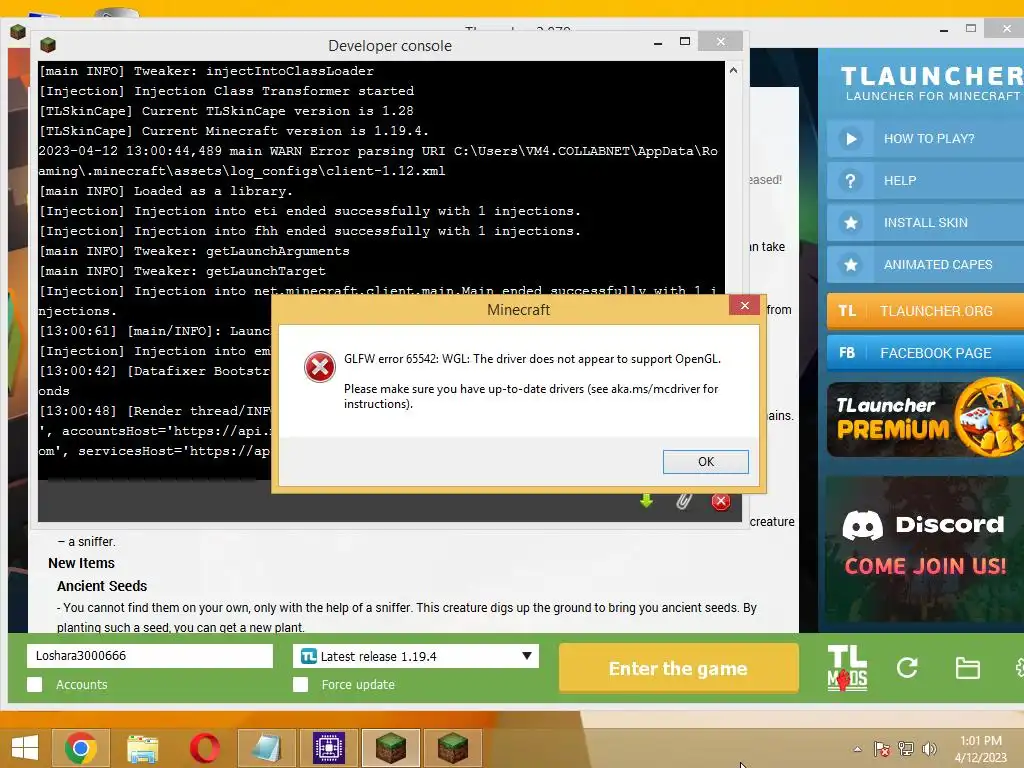Screen dimensions: 1024x768
Task: Open the folder icon in TLauncher bar
Action: click(x=967, y=668)
